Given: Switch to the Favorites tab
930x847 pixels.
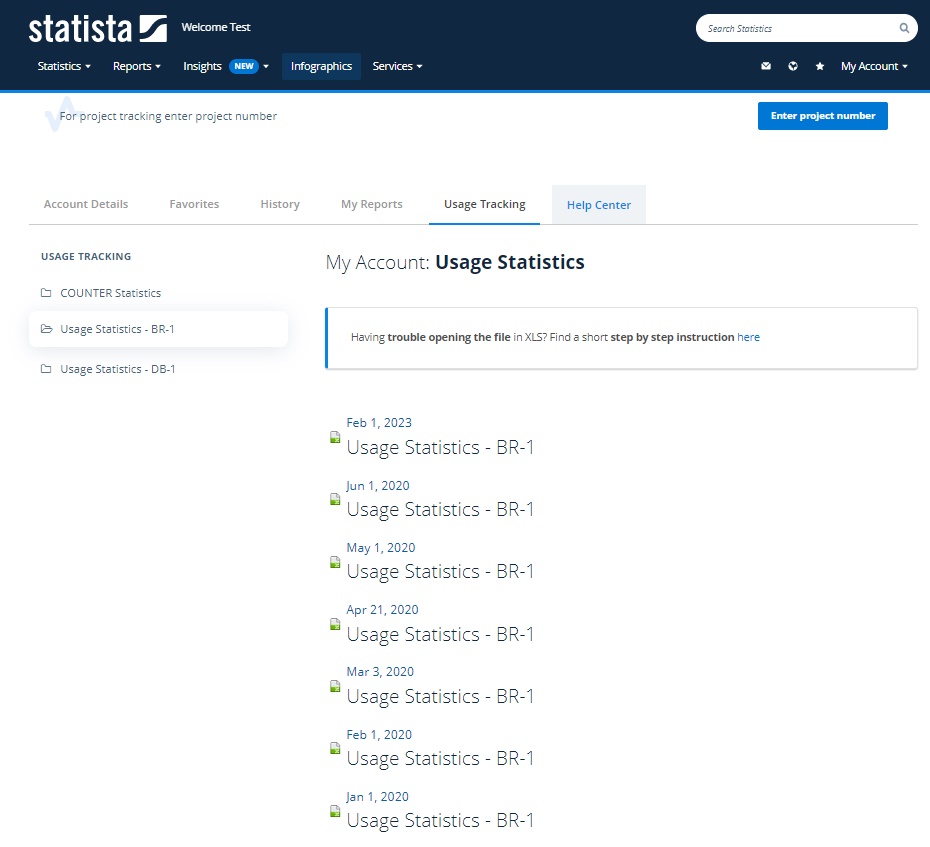Looking at the screenshot, I should coord(194,204).
